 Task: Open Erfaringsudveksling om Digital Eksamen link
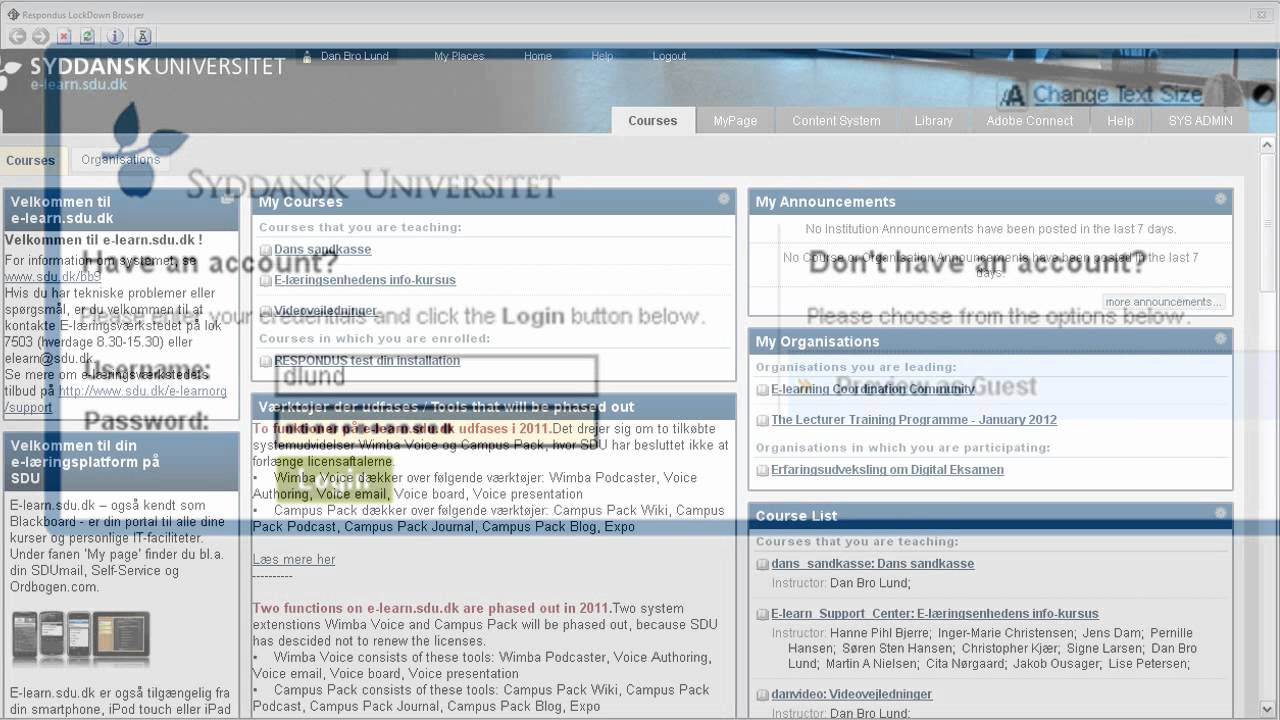tap(887, 470)
